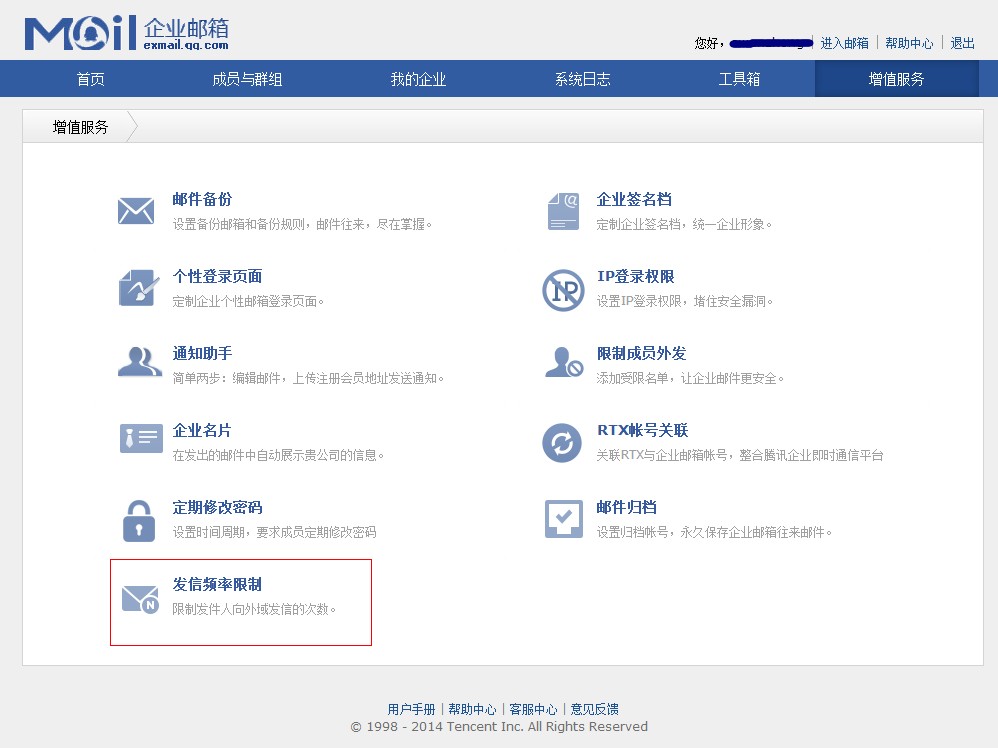Open the 用户手册 footer link
The image size is (998, 748).
tap(411, 709)
